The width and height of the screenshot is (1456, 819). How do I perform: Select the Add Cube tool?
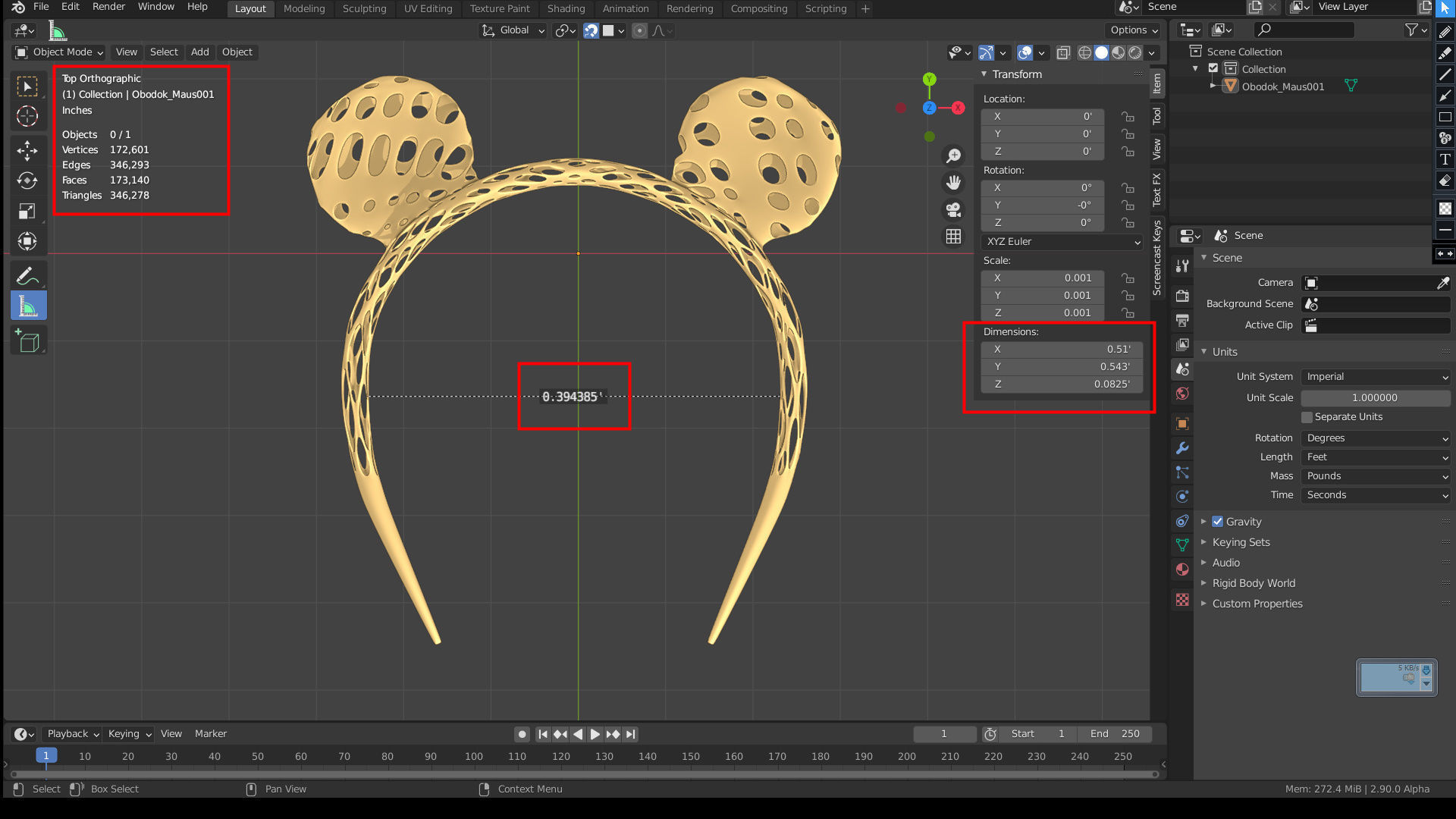(28, 340)
